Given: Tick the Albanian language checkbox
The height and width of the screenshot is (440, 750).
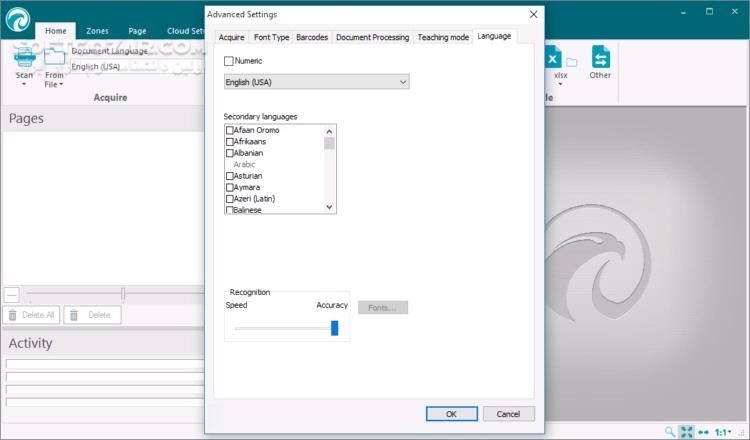Looking at the screenshot, I should point(230,153).
